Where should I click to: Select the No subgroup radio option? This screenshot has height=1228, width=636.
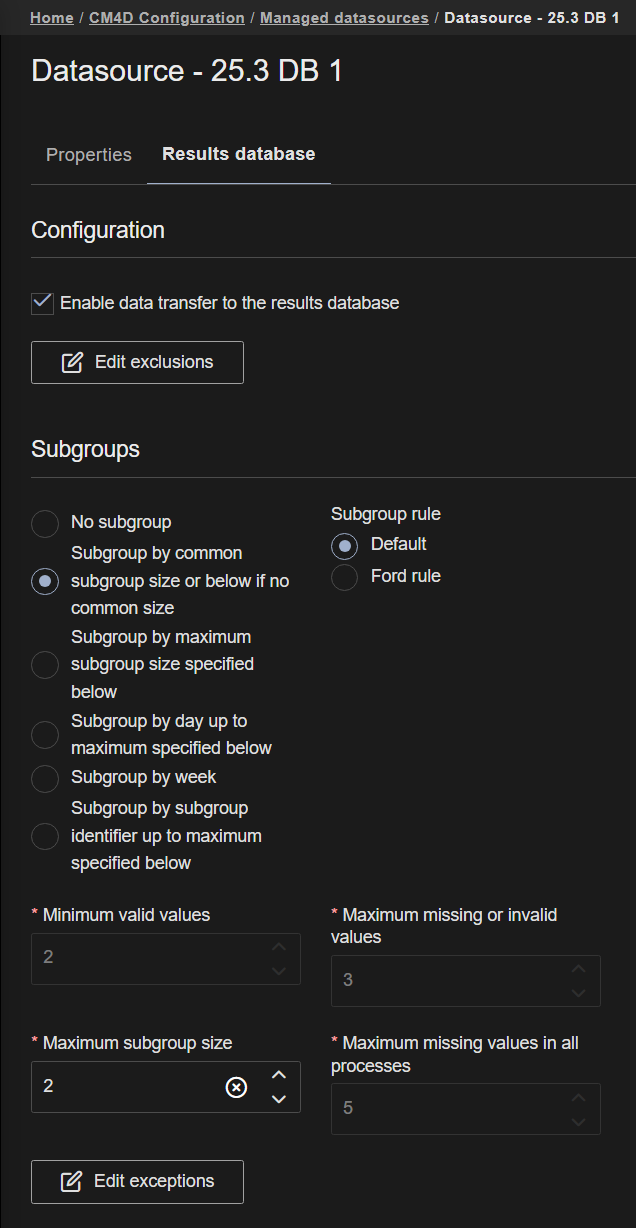45,523
